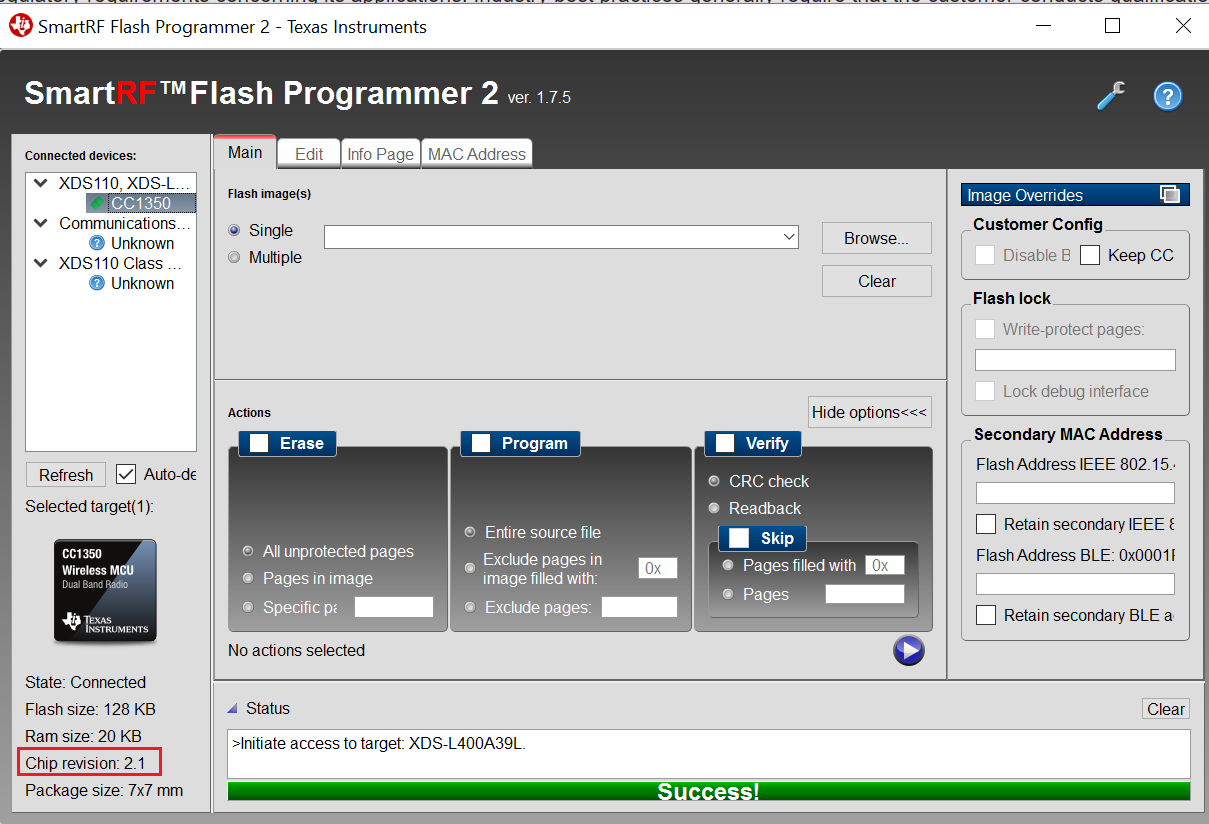
Task: Click the Skip Pages input field
Action: tap(864, 594)
